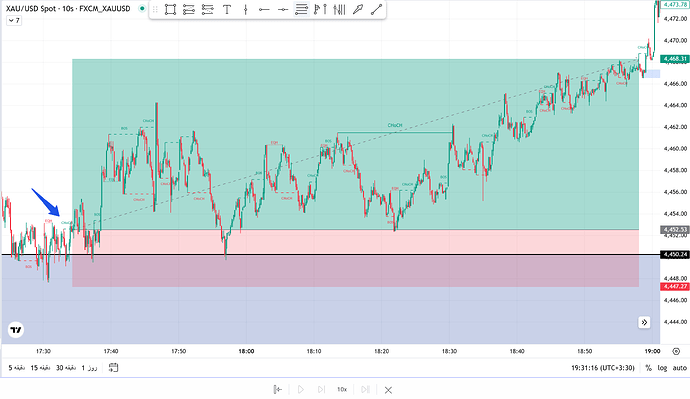Click the 19:00 time axis label
The width and height of the screenshot is (690, 399).
coord(652,351)
